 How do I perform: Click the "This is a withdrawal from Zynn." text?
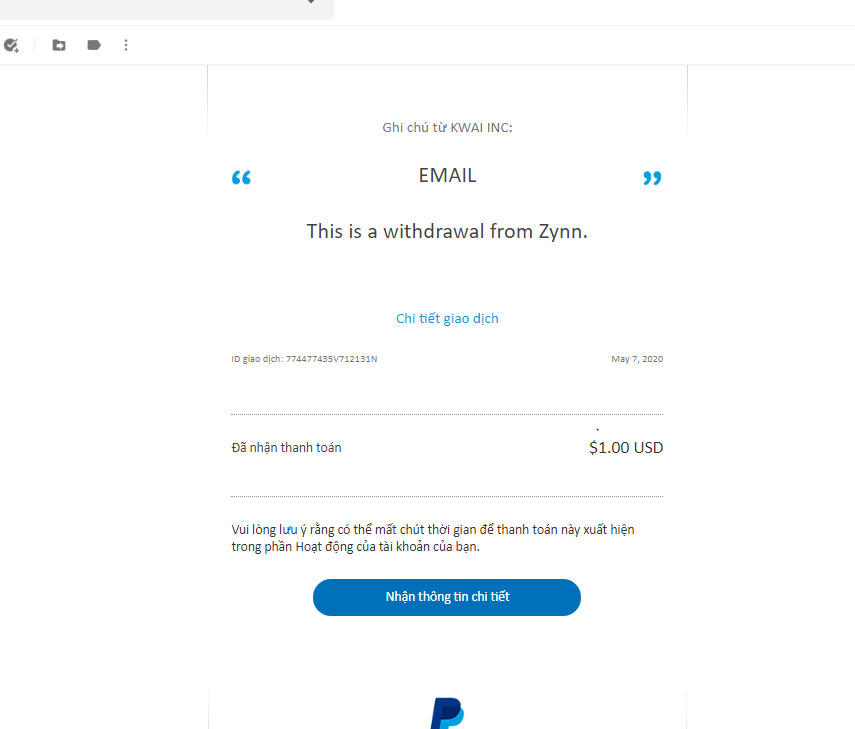click(447, 231)
